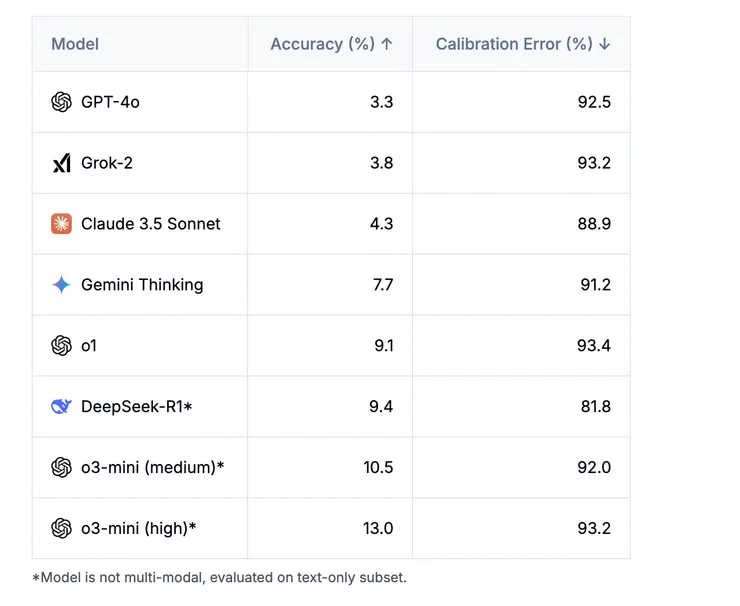Screen dimensions: 740x606
Task: Click the 81.8 calibration error value
Action: coord(593,407)
